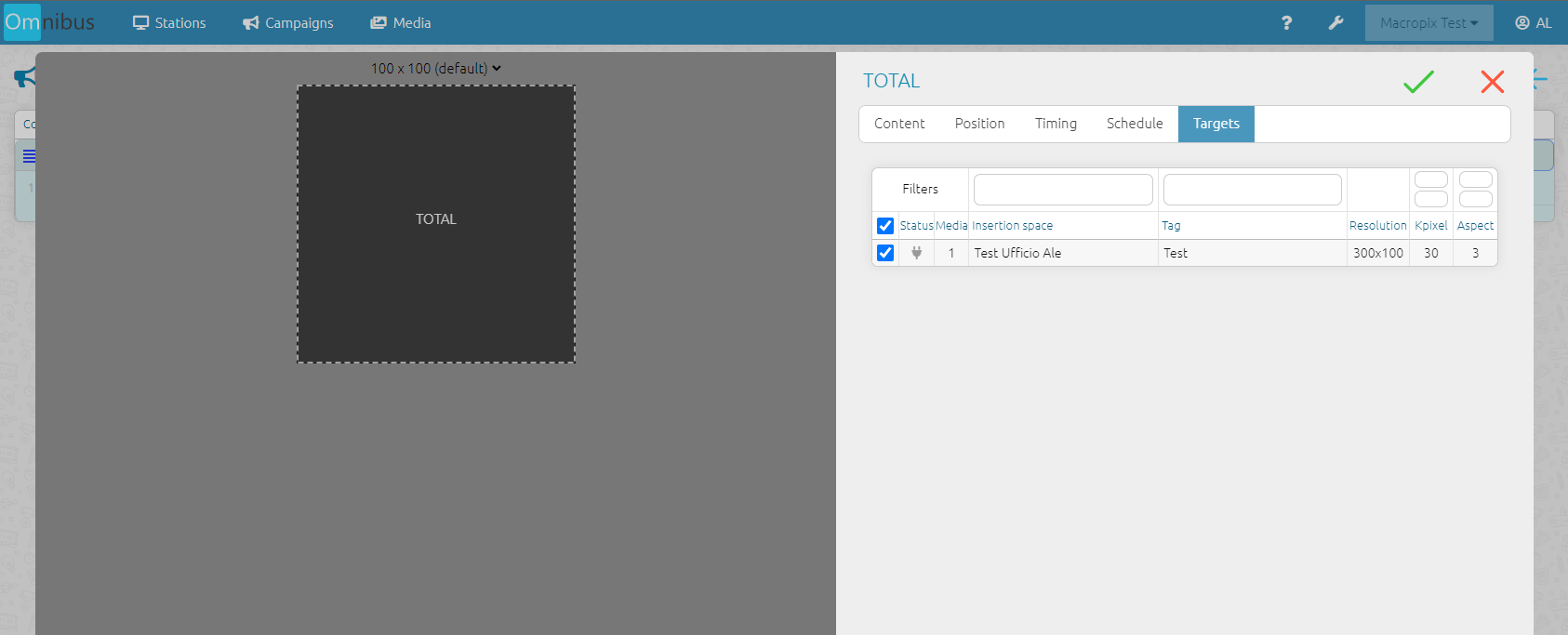Select the Targets tab
The height and width of the screenshot is (635, 1568).
tap(1216, 124)
